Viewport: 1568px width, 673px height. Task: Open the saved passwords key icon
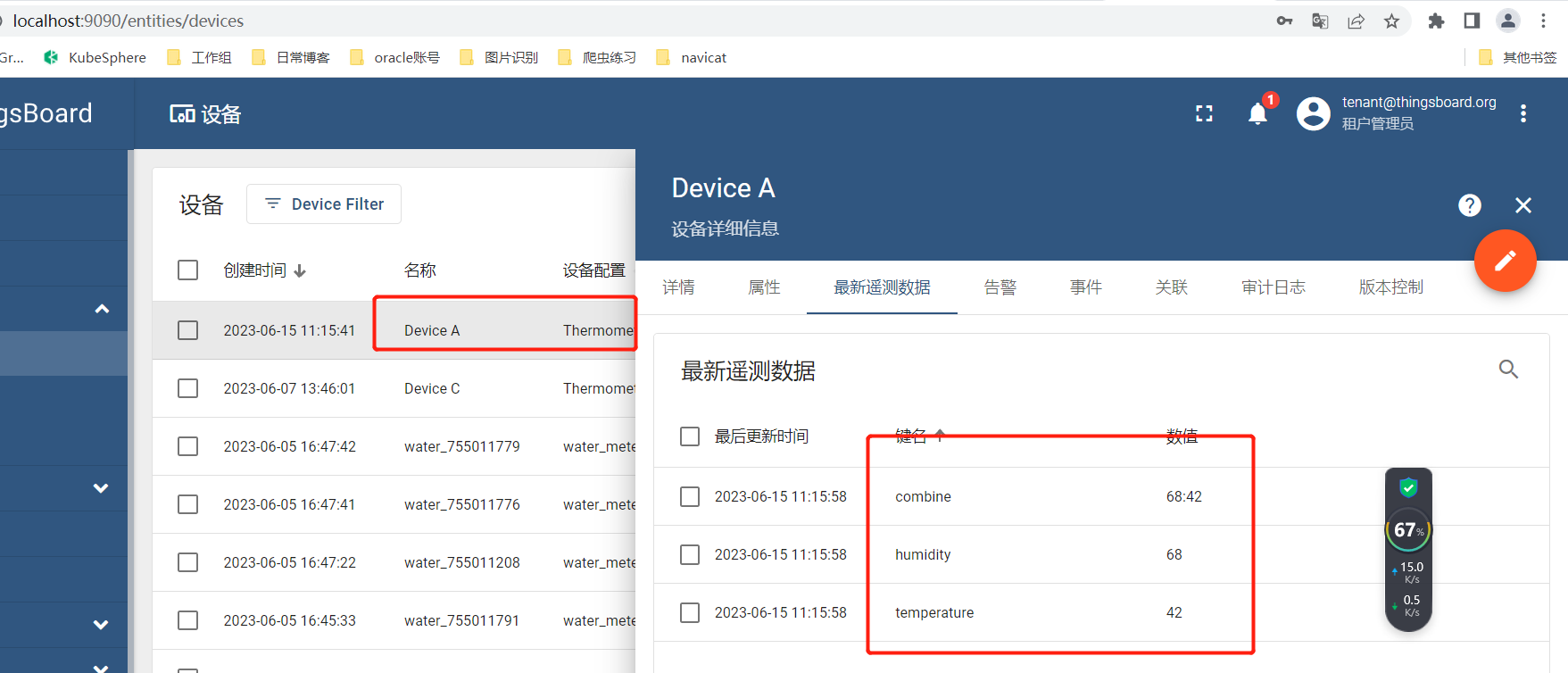pos(1284,21)
